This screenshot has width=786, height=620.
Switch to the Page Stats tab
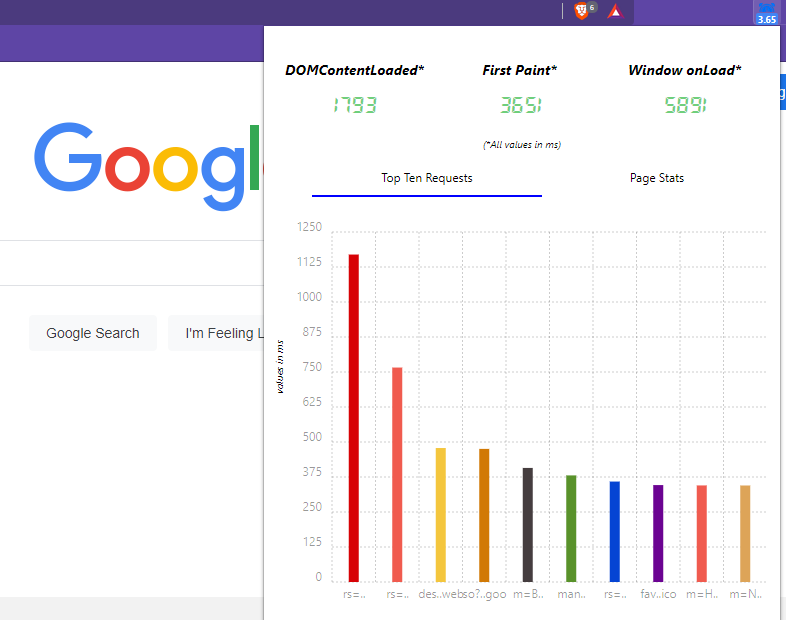click(x=657, y=178)
